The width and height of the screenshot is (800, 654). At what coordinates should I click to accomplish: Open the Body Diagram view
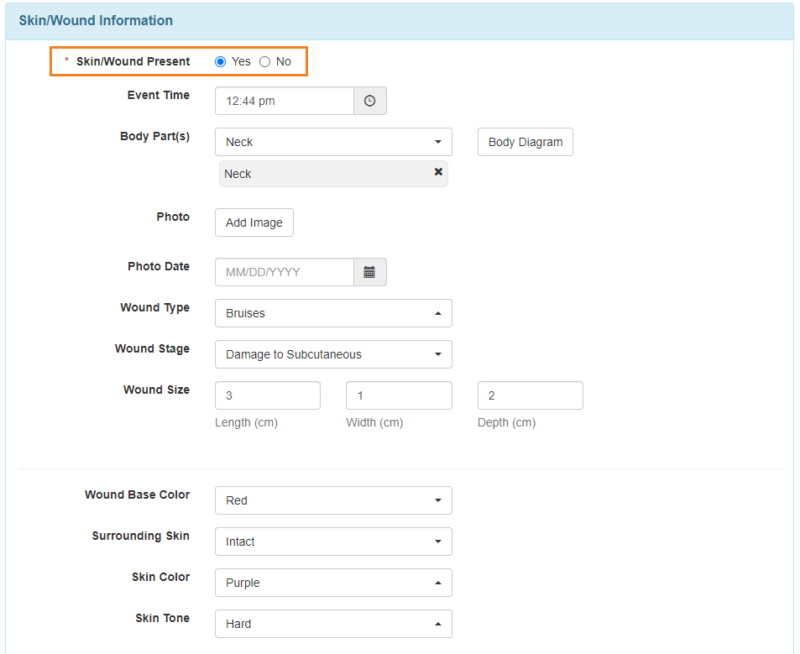(524, 141)
